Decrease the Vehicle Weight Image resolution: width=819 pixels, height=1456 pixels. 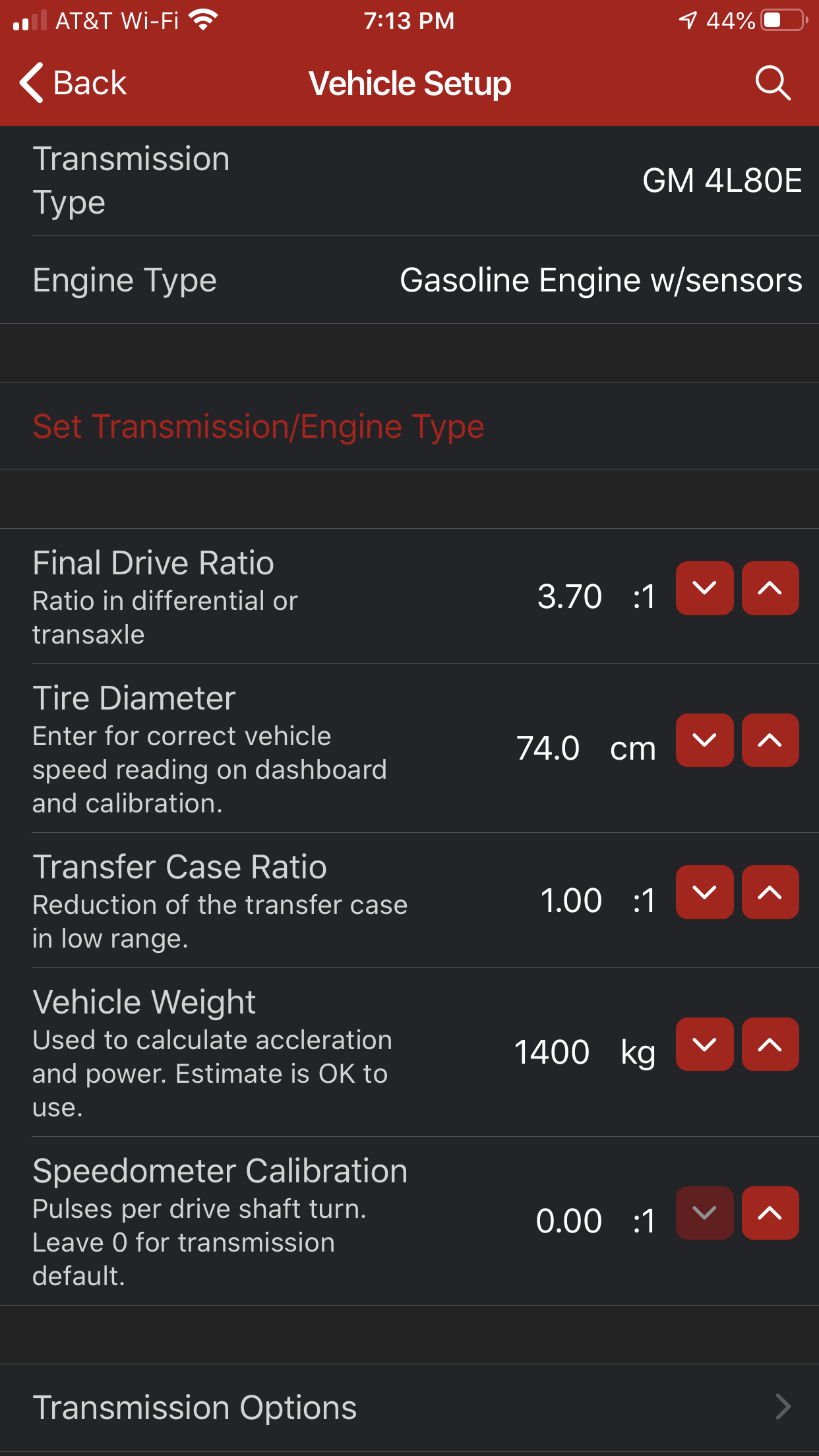(x=704, y=1045)
